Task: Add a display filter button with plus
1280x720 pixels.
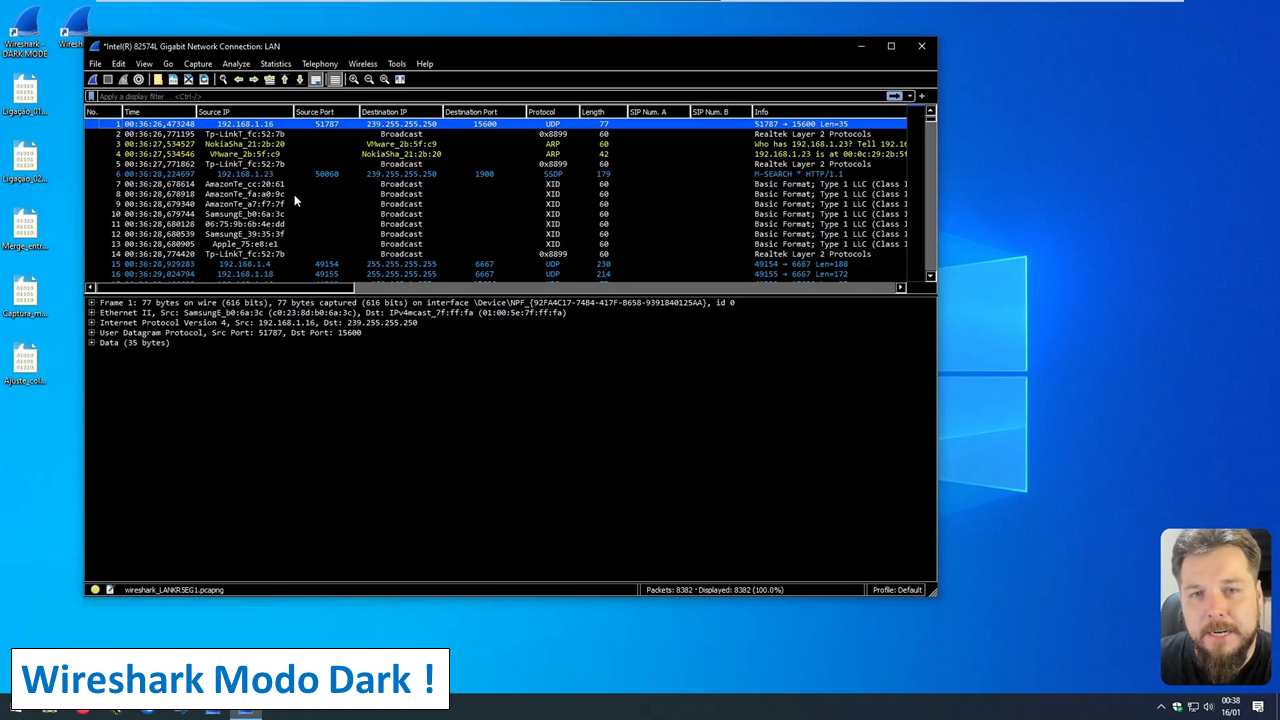Action: coord(922,96)
